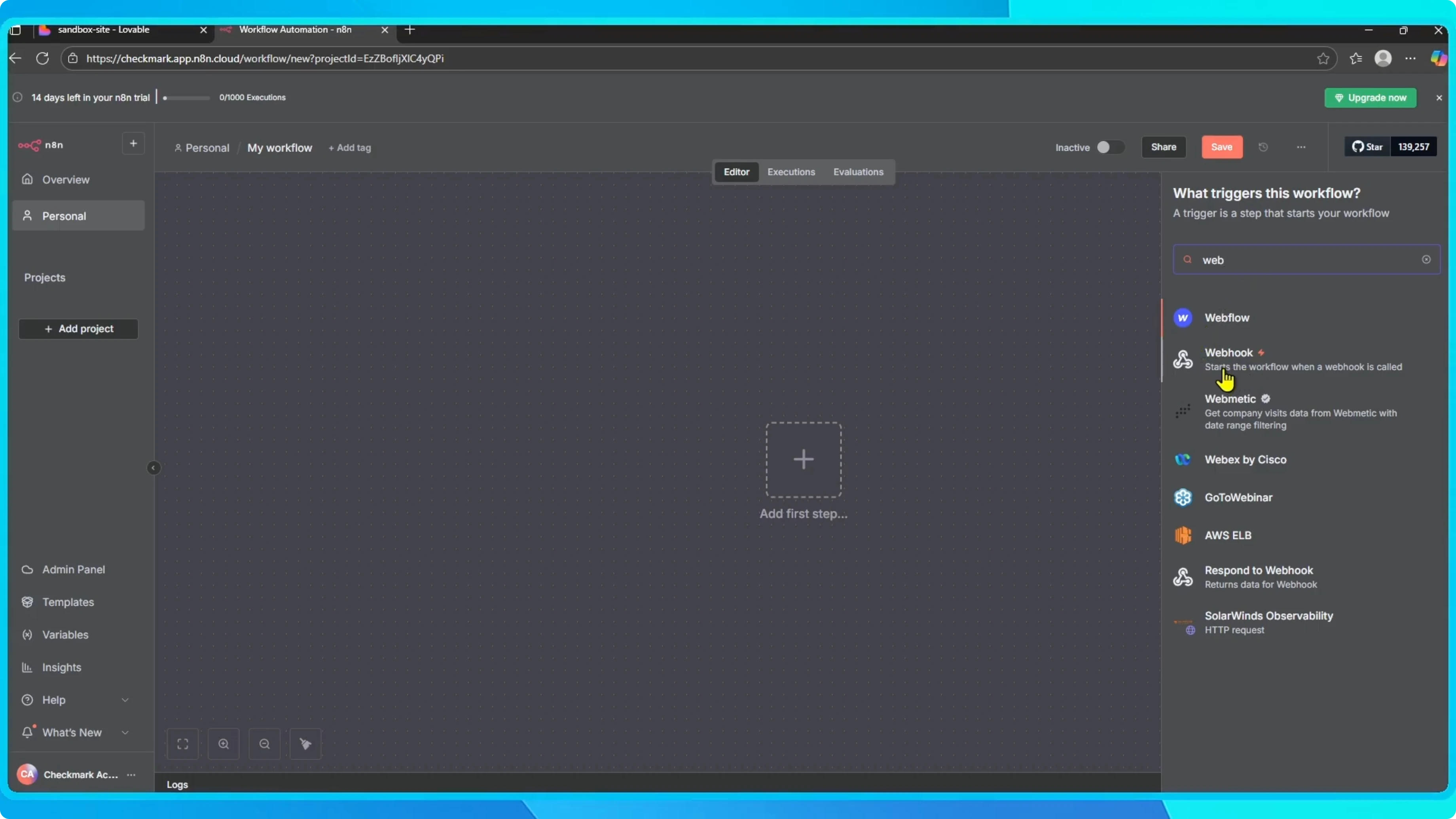The width and height of the screenshot is (1456, 819).
Task: Close the sandbox-site Lovable tab
Action: coord(203,30)
